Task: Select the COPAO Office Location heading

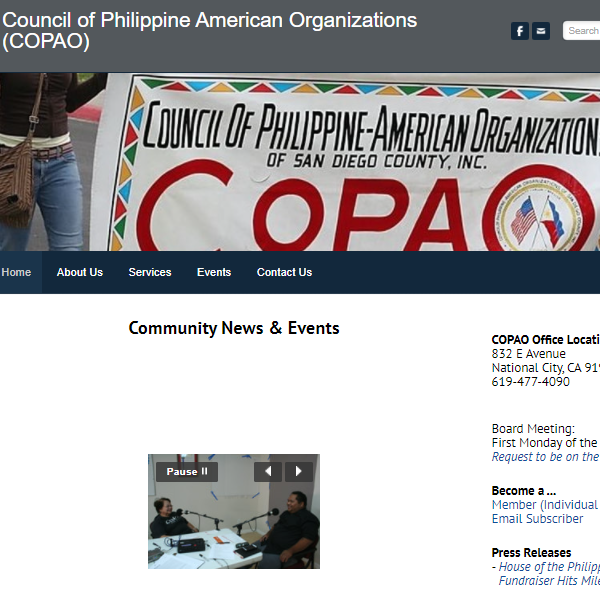Action: coord(546,339)
